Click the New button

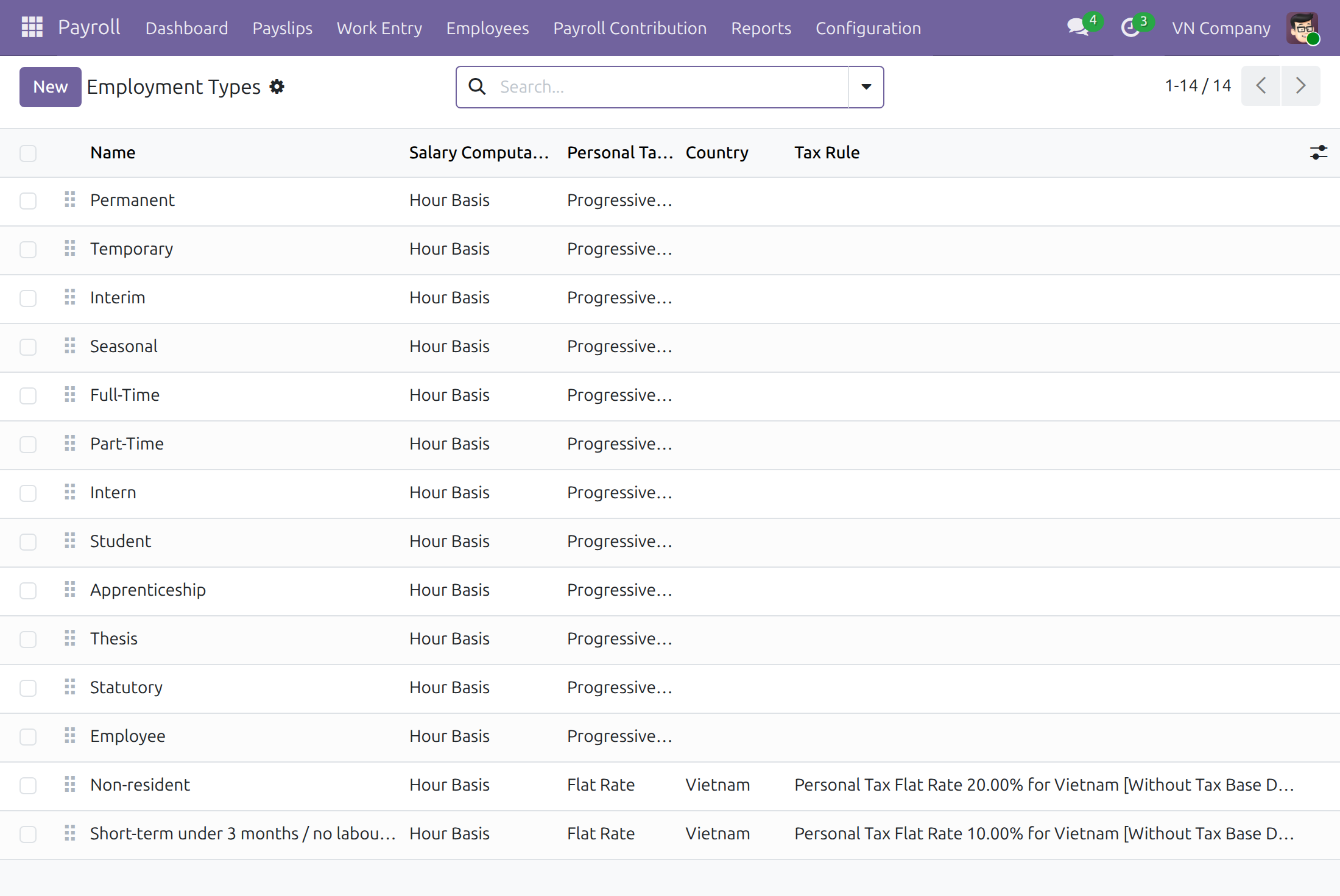tap(51, 87)
